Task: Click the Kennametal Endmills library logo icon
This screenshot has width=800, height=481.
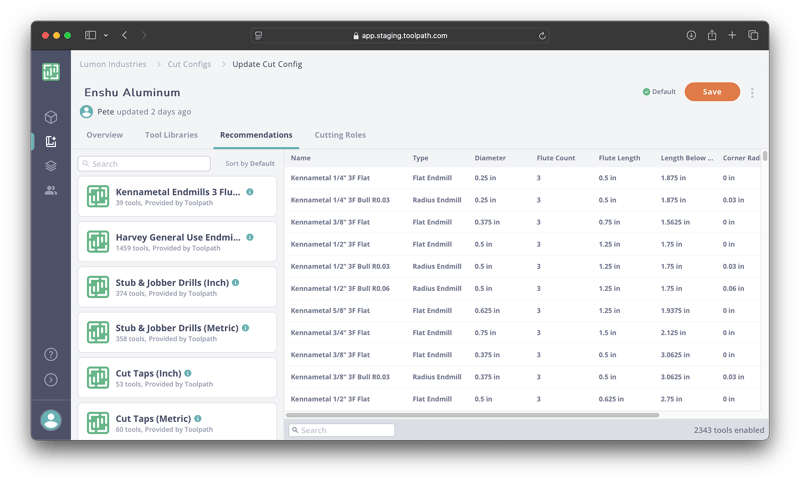Action: [x=97, y=196]
